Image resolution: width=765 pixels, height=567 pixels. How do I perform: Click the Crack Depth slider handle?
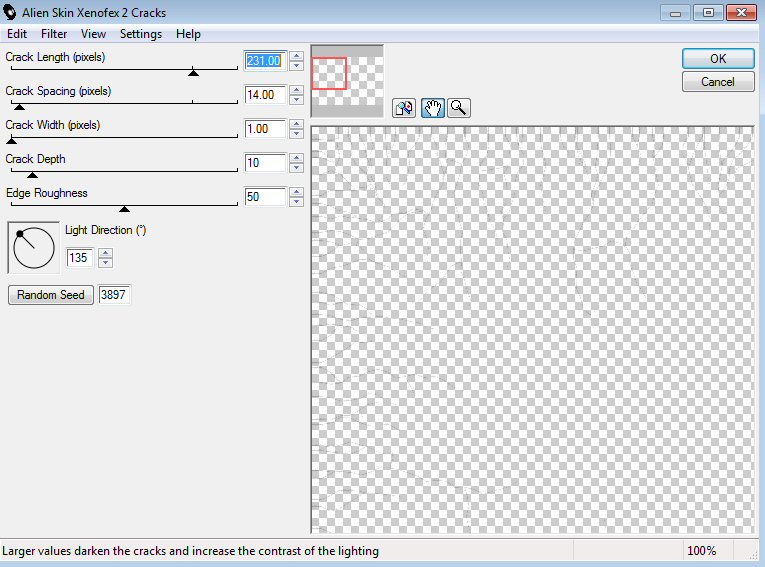pos(32,175)
